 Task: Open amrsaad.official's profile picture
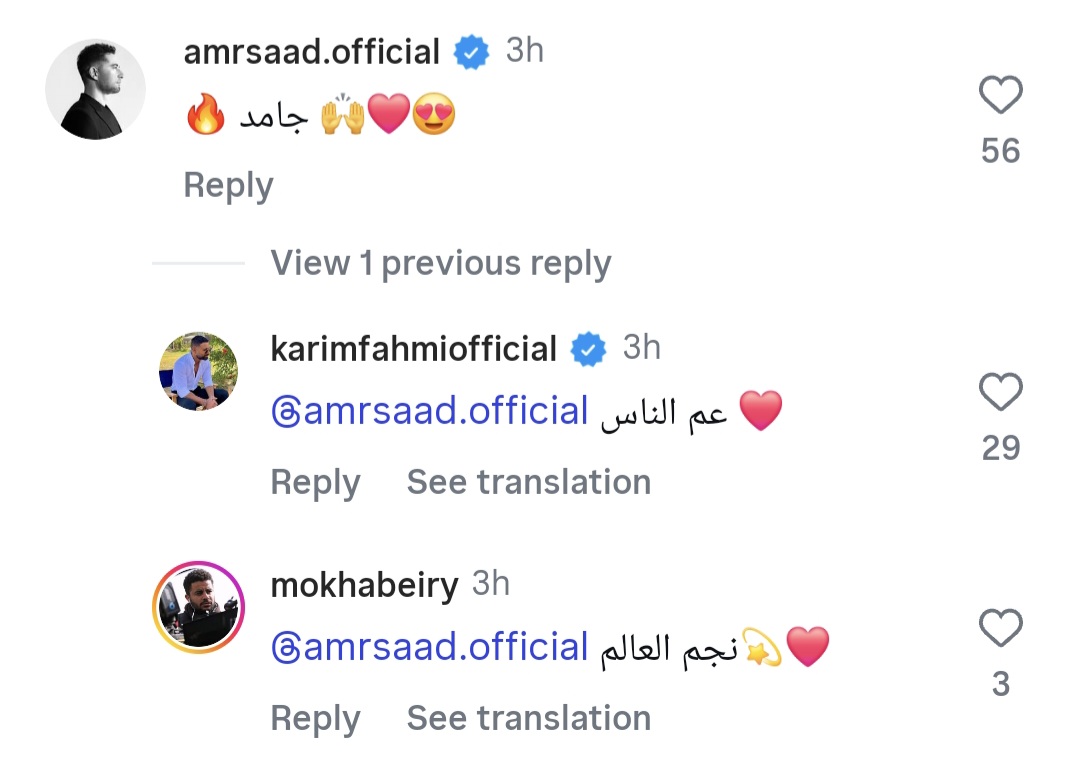[x=96, y=89]
